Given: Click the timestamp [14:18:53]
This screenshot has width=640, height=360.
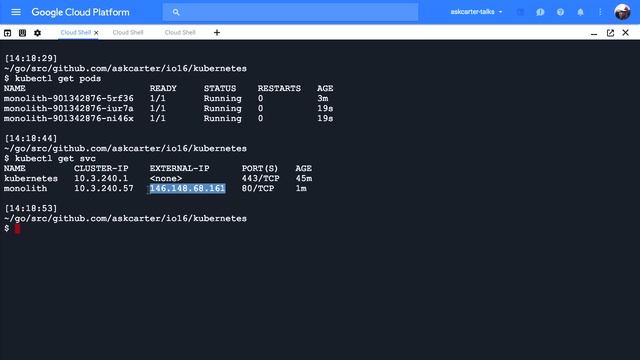Looking at the screenshot, I should [x=31, y=208].
